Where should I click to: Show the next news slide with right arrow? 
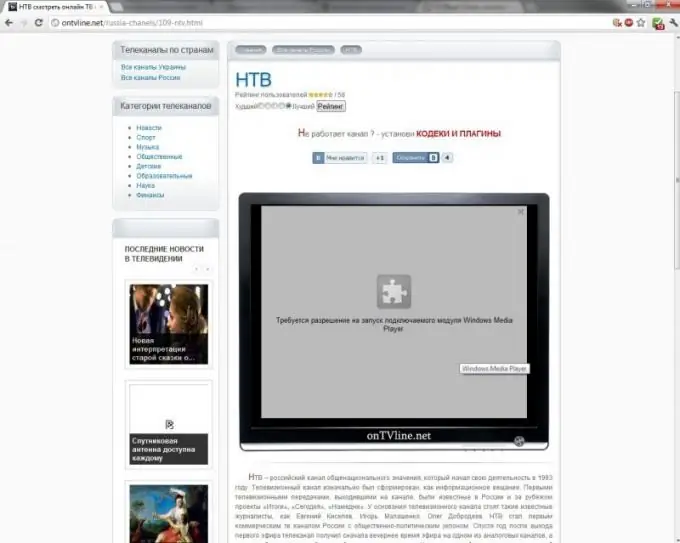pos(208,269)
